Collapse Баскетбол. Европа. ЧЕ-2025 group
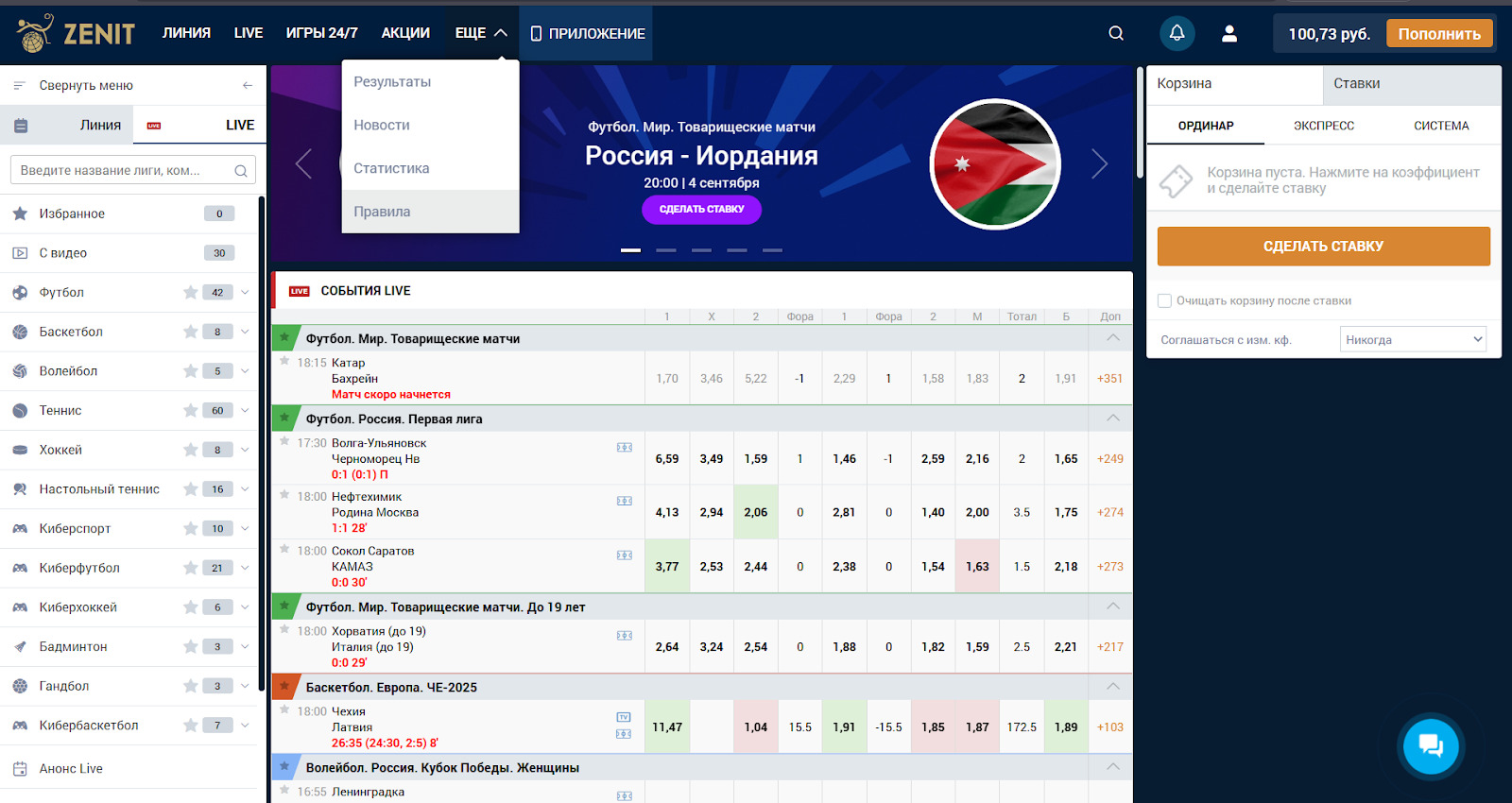1512x803 pixels. (x=1113, y=687)
